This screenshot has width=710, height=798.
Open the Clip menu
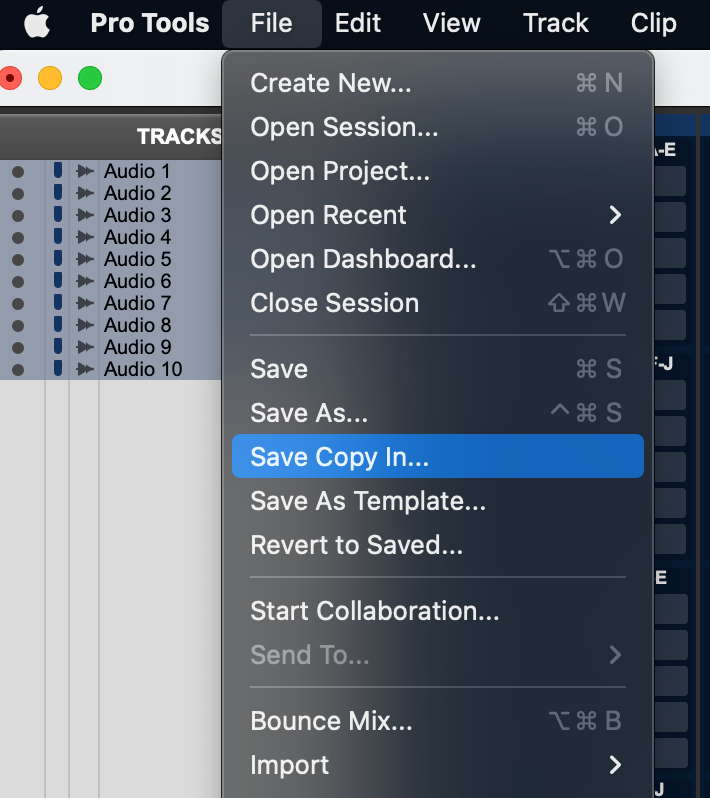pyautogui.click(x=654, y=23)
